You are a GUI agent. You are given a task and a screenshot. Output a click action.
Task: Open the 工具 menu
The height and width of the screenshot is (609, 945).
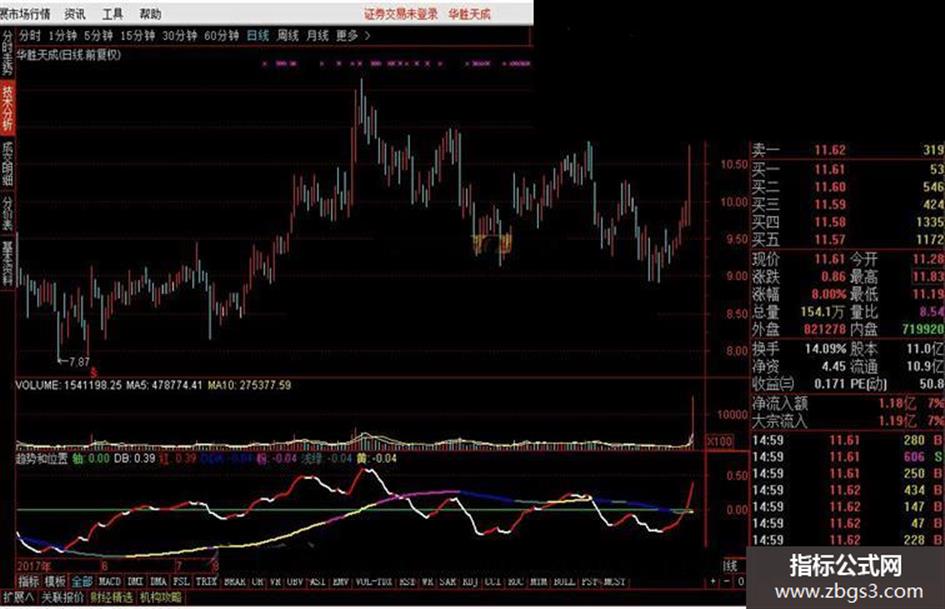[x=113, y=13]
